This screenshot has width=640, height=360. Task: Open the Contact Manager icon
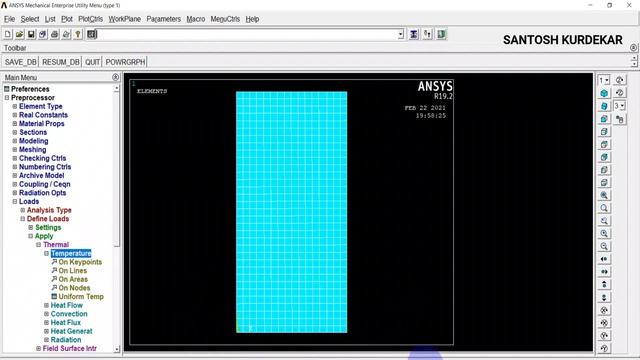(441, 35)
